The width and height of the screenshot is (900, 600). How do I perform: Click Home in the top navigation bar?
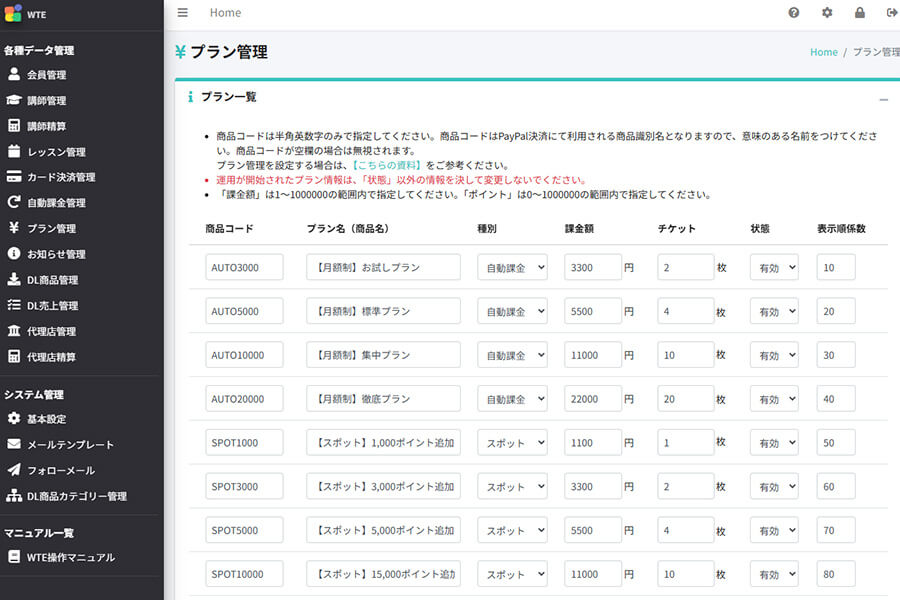point(225,13)
